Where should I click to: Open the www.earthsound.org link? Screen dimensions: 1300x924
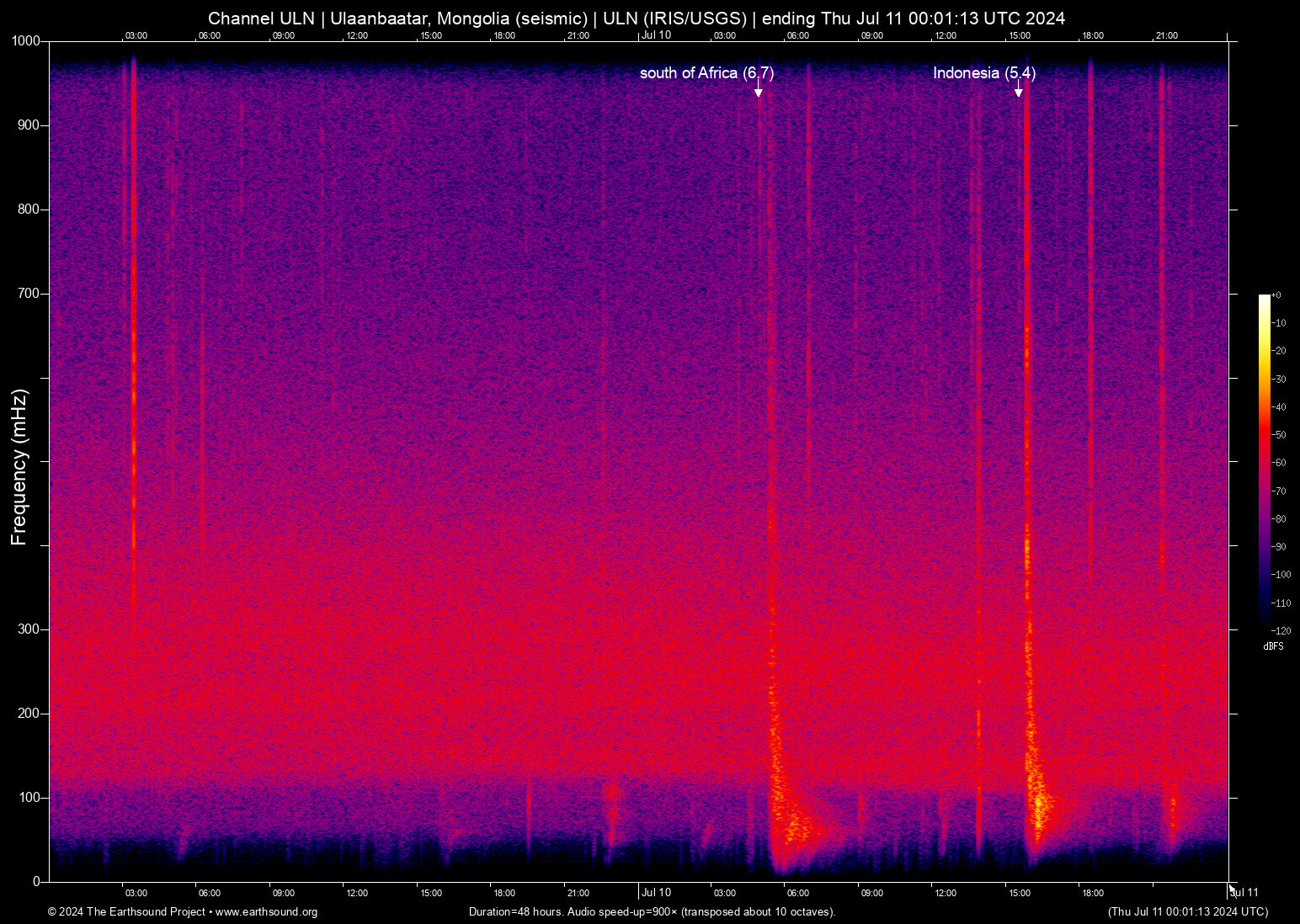(x=265, y=912)
